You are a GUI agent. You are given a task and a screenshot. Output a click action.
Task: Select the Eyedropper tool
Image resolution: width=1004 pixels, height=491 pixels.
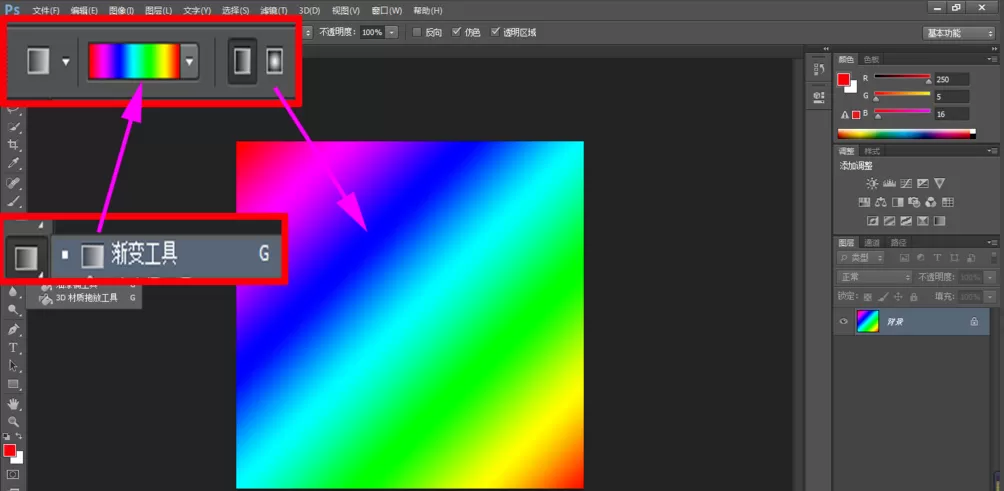point(13,164)
